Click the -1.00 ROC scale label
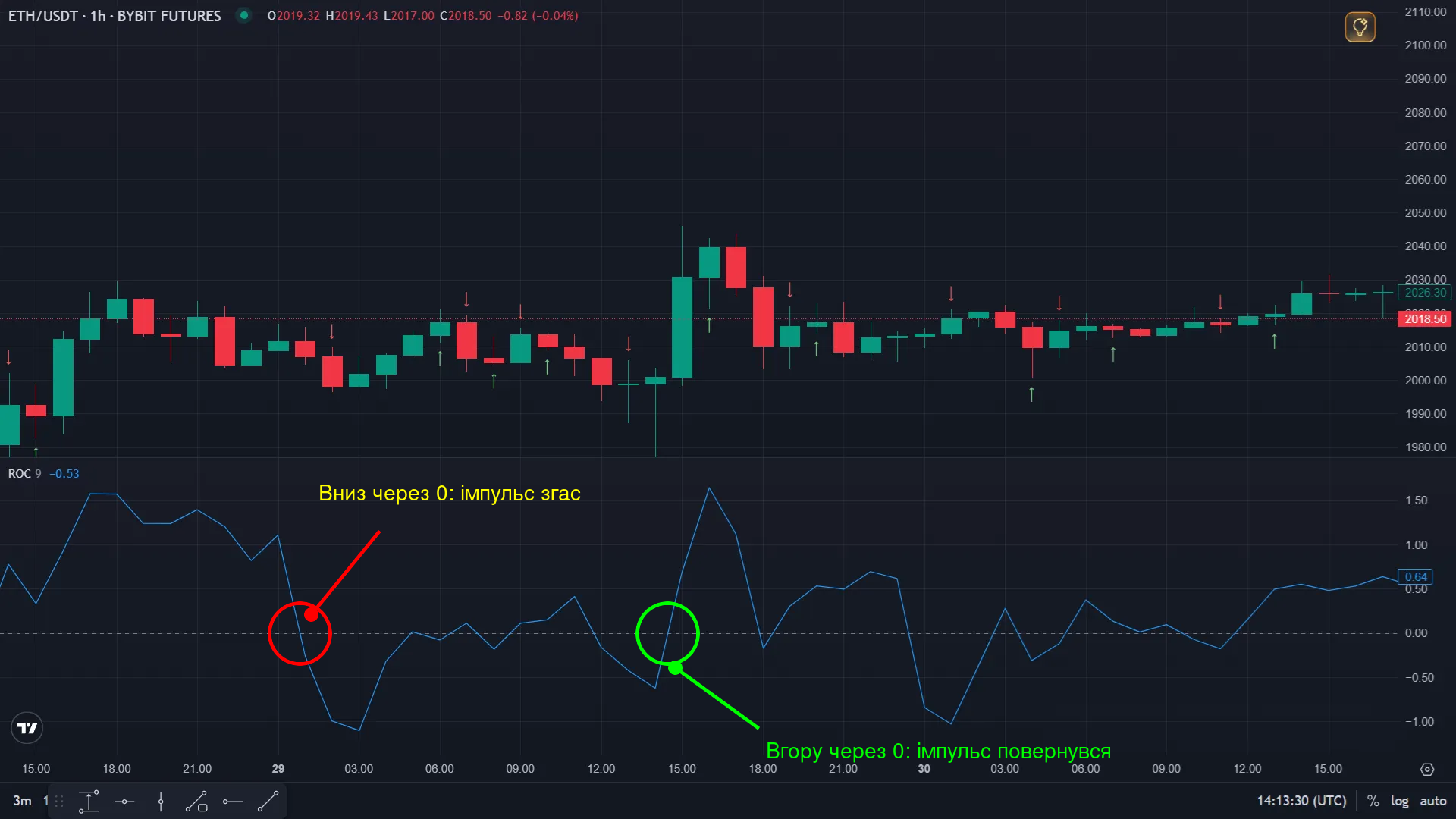 (x=1420, y=722)
